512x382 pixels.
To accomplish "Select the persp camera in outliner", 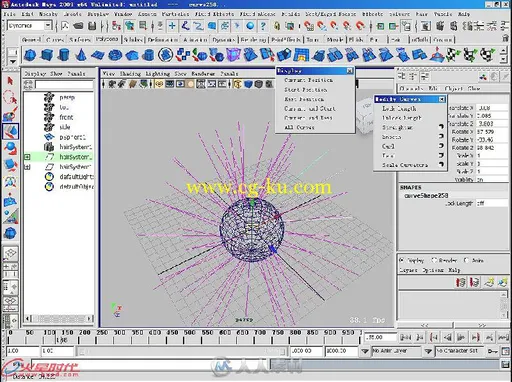I will (67, 97).
